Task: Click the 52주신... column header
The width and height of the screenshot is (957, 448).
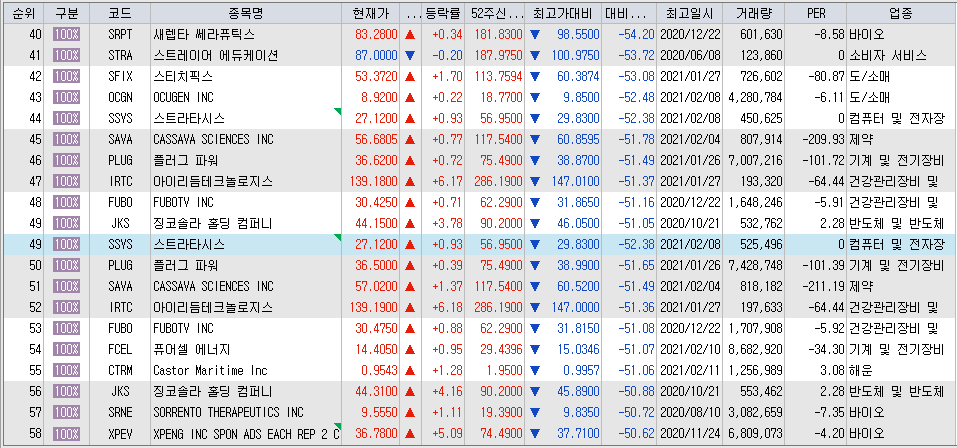Action: [494, 13]
